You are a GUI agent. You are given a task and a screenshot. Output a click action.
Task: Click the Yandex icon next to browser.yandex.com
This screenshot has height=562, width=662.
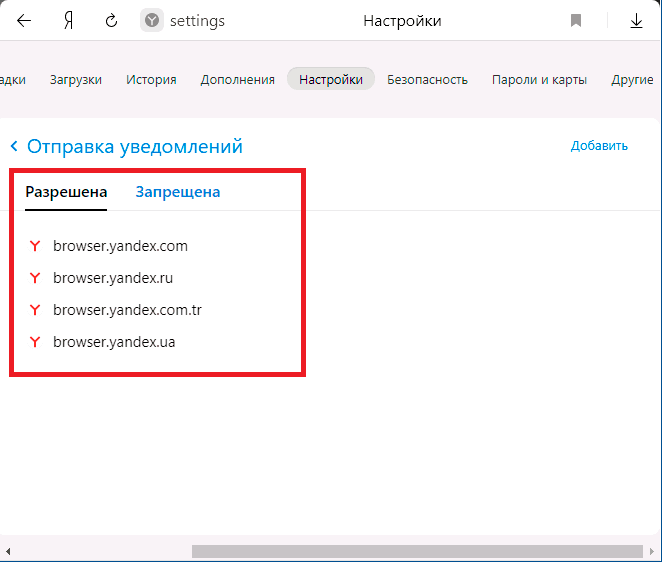pyautogui.click(x=35, y=246)
